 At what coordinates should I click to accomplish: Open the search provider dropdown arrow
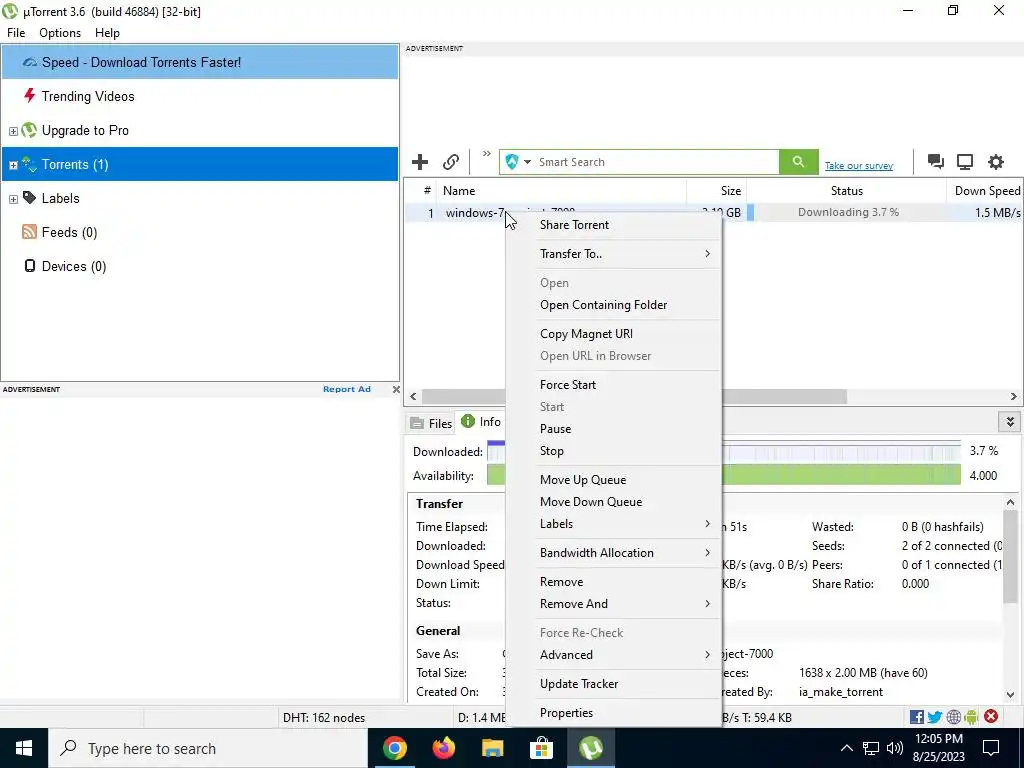pyautogui.click(x=527, y=162)
